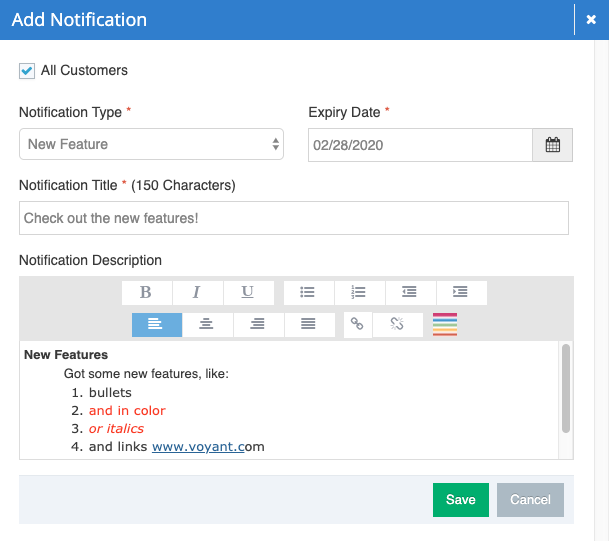Center align the description text
Image resolution: width=609 pixels, height=541 pixels.
pos(207,324)
